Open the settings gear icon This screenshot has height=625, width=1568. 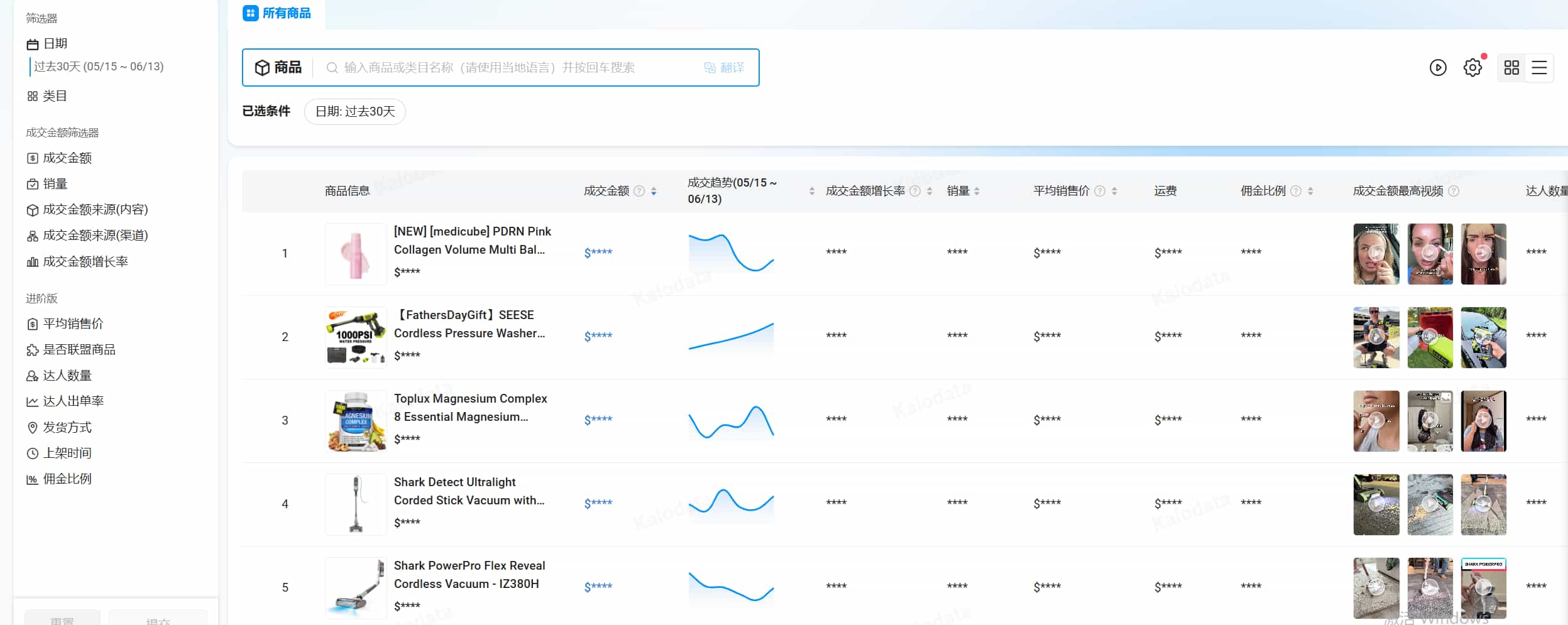click(x=1472, y=68)
